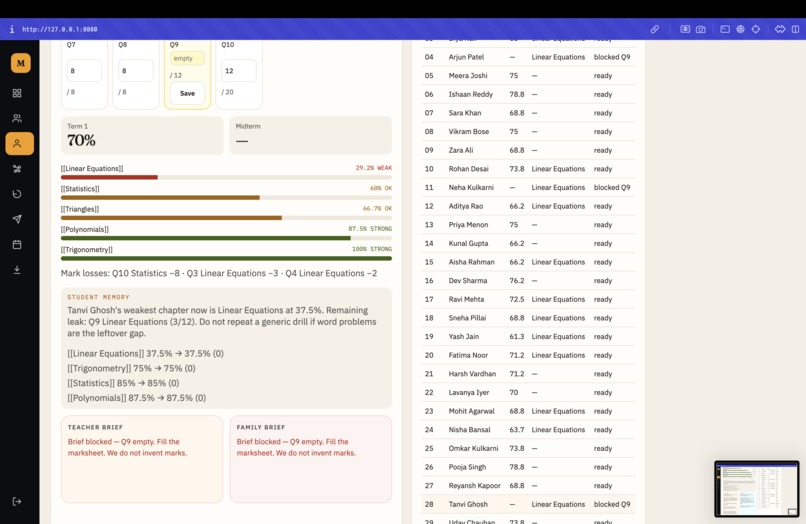Click the Mark losses summary line

[219, 273]
